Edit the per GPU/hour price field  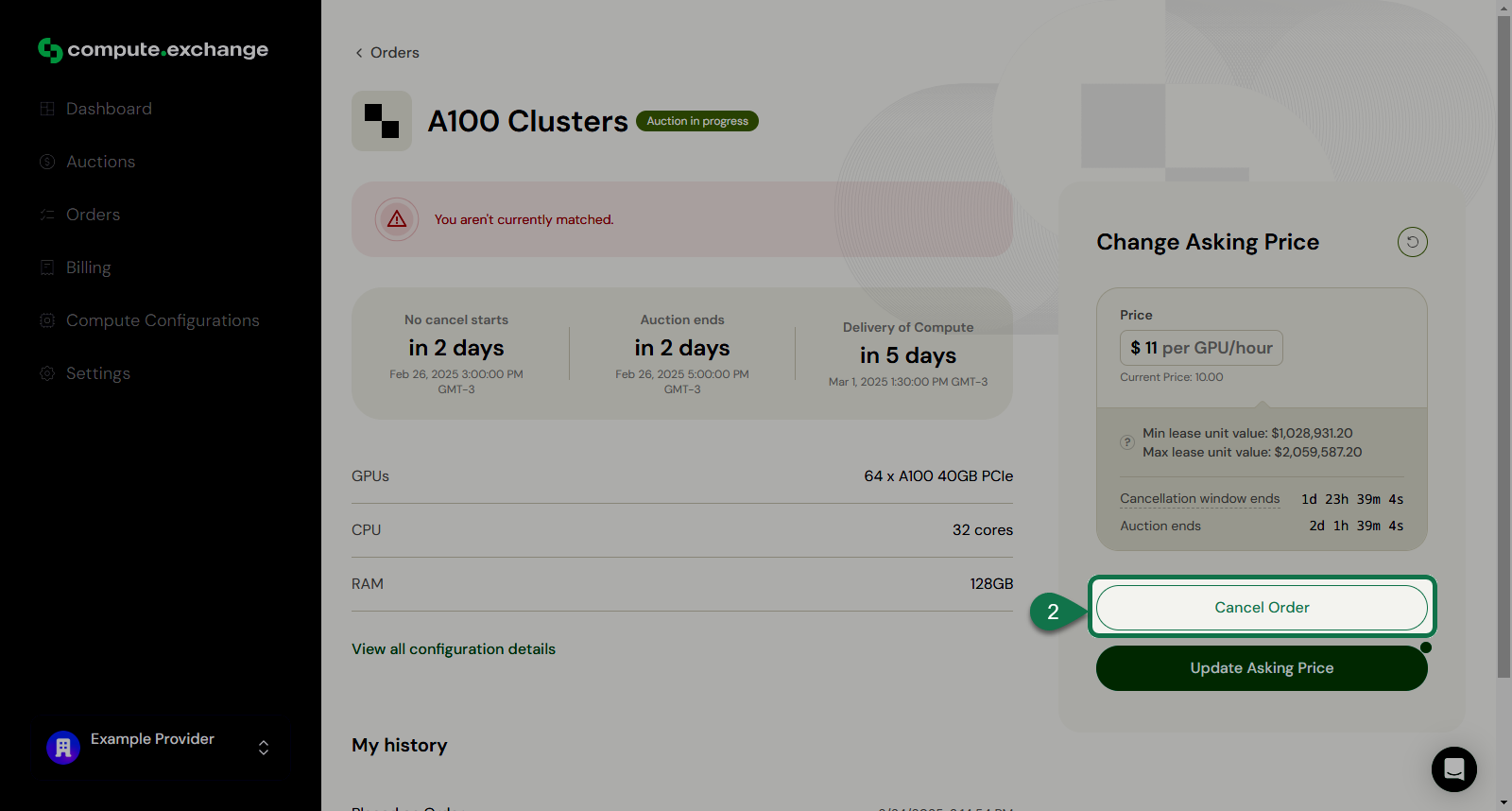point(1201,348)
